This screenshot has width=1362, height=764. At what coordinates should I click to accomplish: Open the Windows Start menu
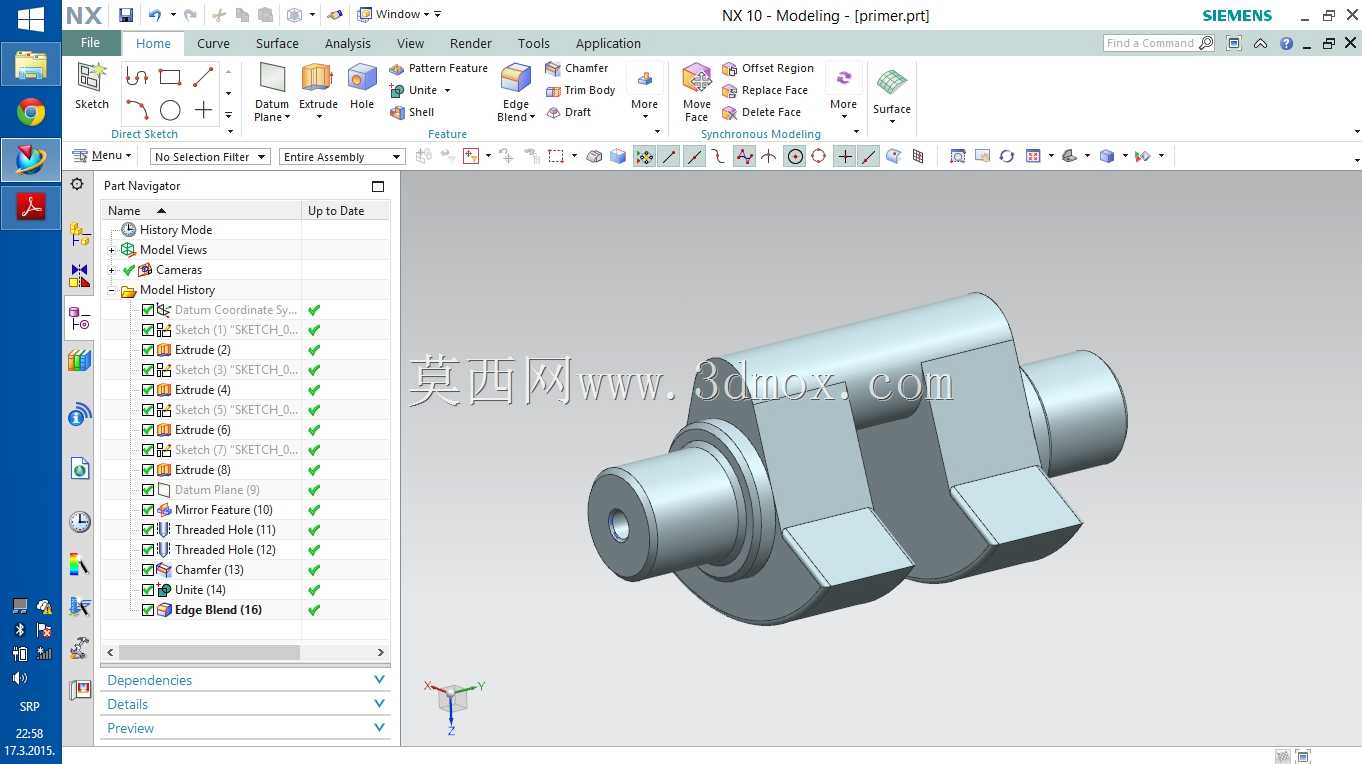[x=31, y=18]
